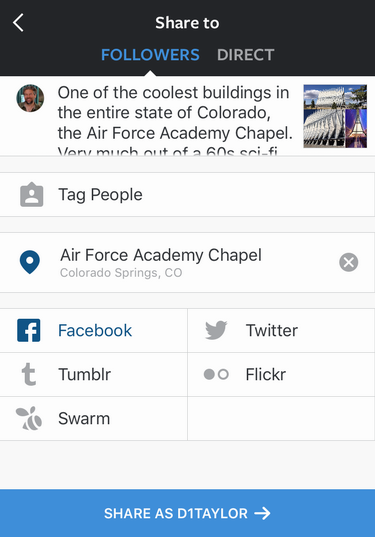Click the Twitter bird icon

coord(216,330)
